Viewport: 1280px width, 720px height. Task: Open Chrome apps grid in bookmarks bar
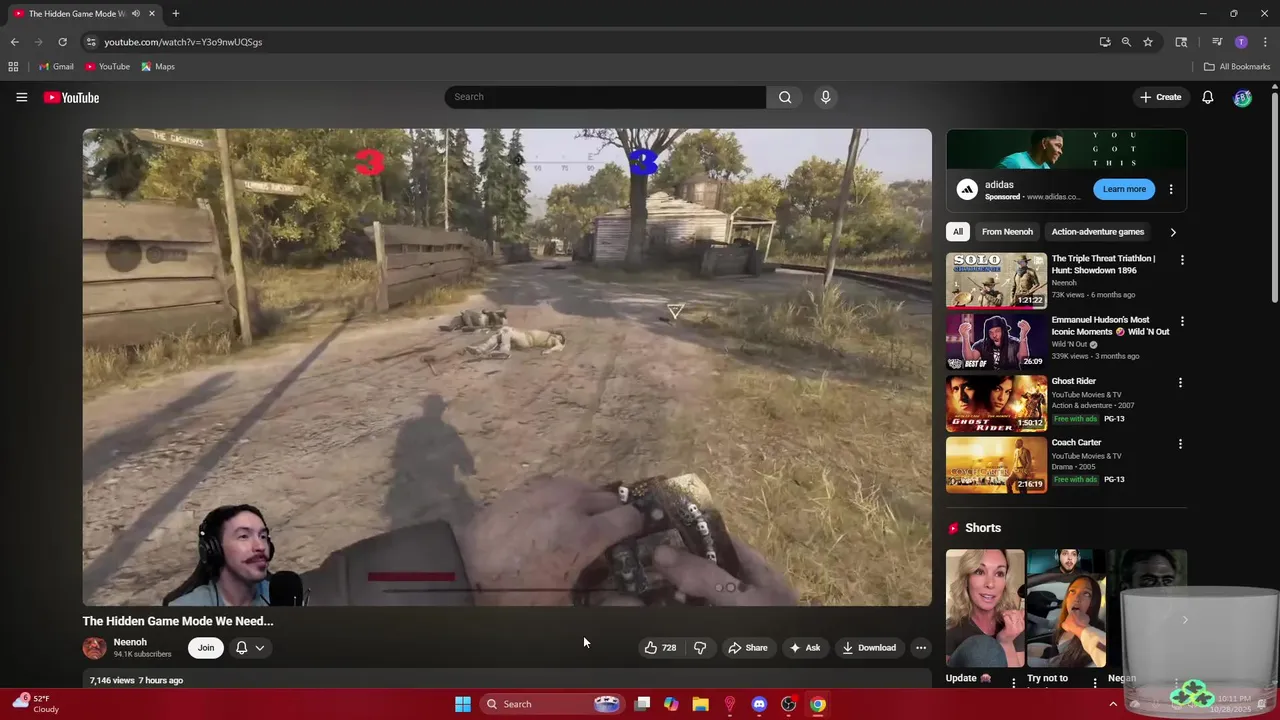pos(13,66)
